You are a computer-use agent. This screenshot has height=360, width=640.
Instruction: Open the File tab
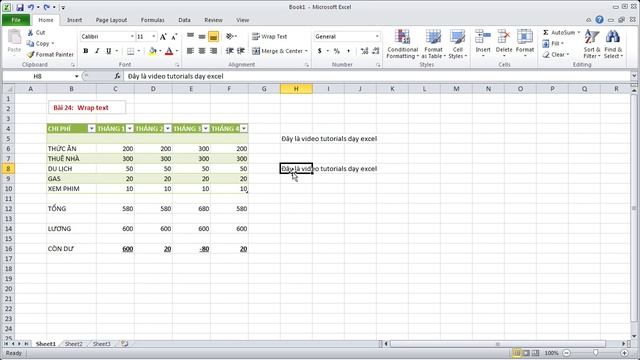16,20
